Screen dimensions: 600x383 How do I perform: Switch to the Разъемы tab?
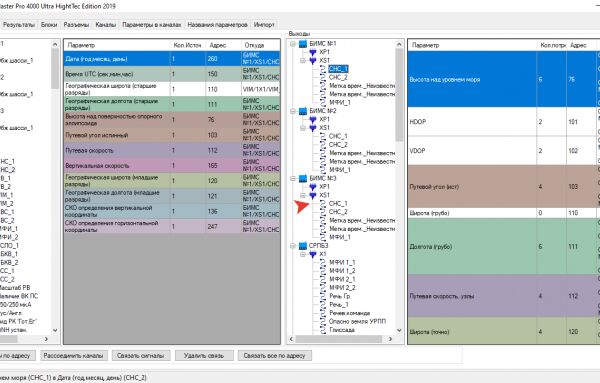(76, 24)
